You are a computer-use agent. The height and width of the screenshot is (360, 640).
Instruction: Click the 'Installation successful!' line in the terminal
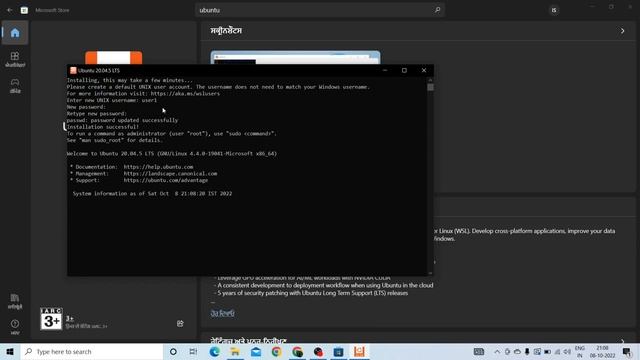[103, 127]
